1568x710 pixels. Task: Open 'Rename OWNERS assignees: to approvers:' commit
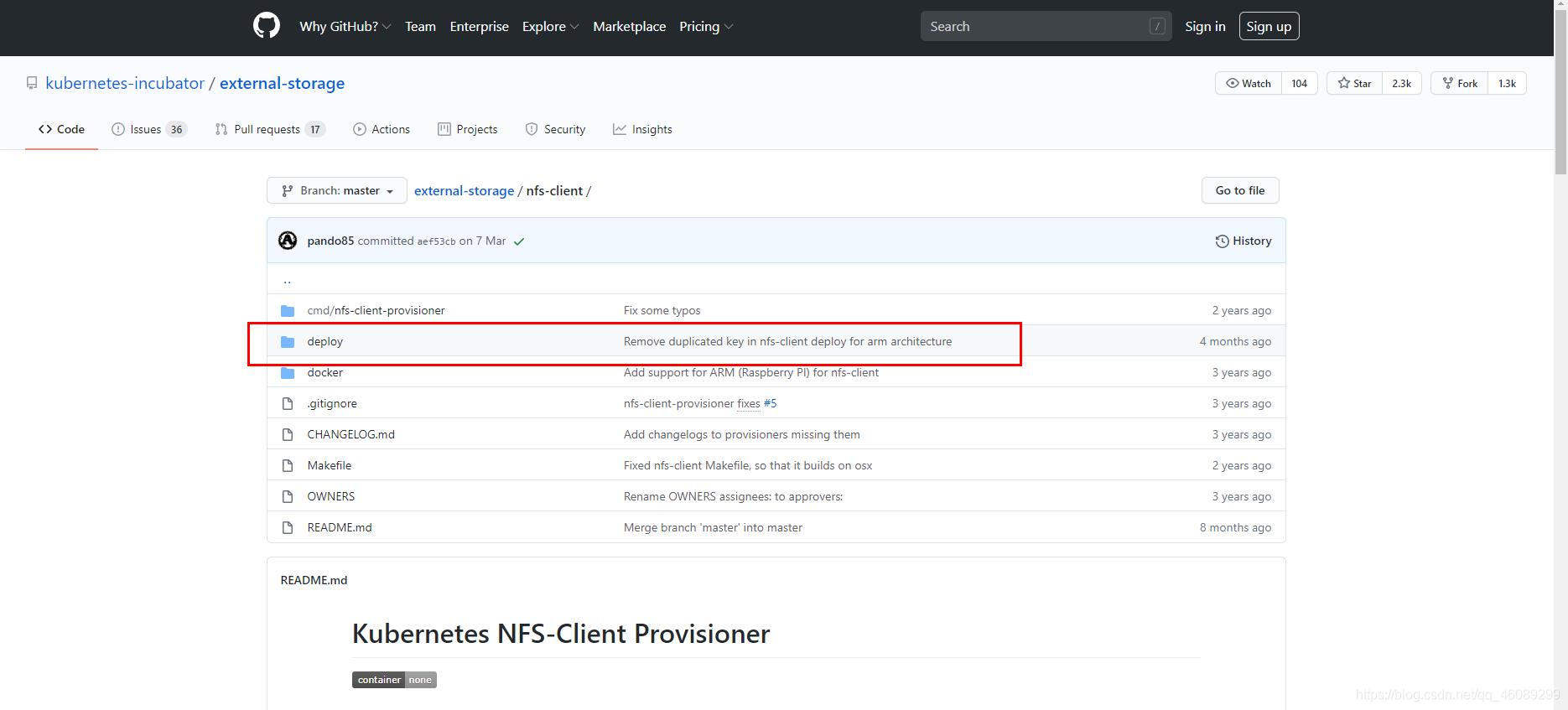coord(733,496)
